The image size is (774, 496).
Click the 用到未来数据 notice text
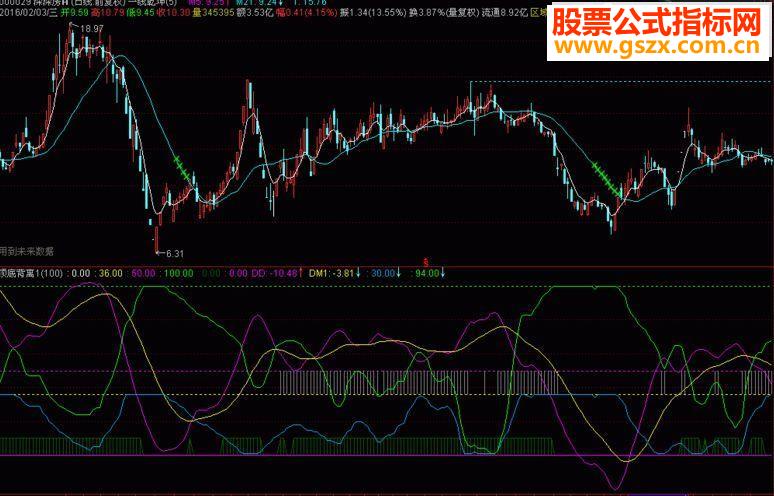click(x=27, y=252)
